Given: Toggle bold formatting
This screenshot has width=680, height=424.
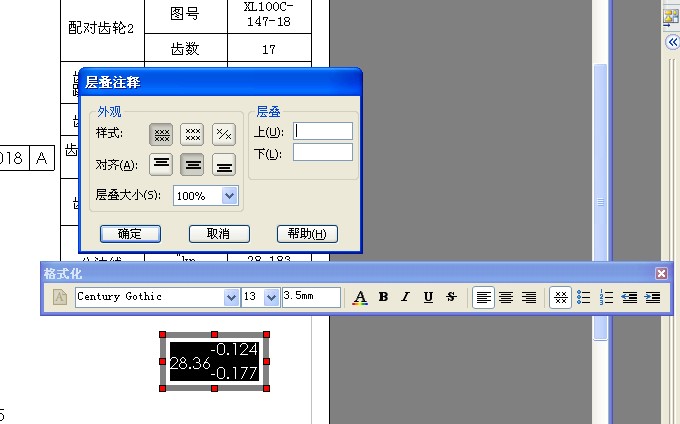Looking at the screenshot, I should [383, 297].
